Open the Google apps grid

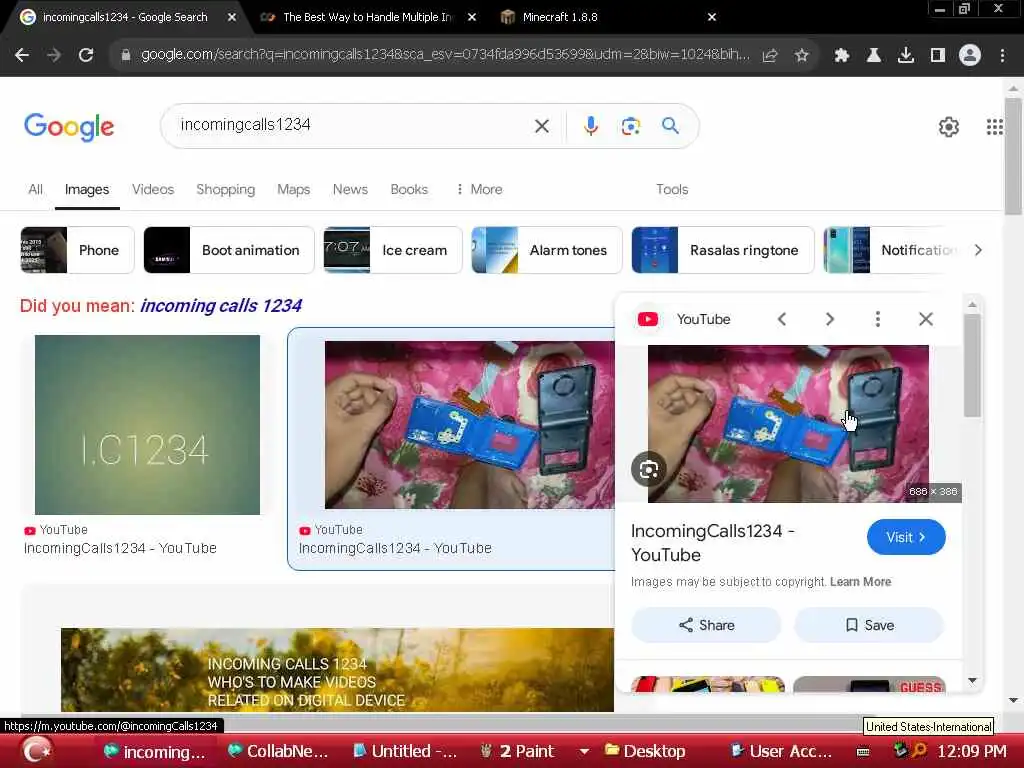click(x=994, y=127)
